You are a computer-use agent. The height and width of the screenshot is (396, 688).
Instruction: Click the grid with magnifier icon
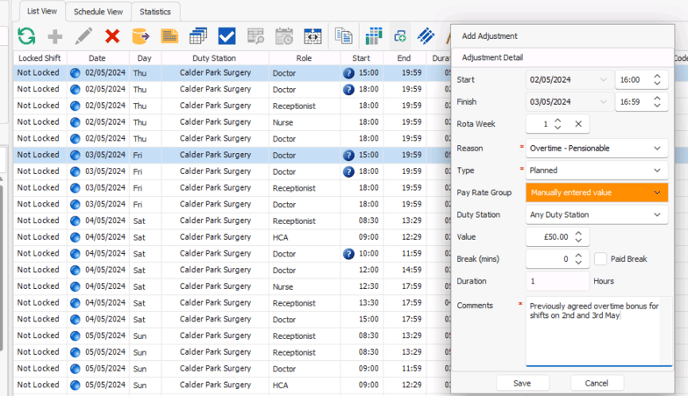[255, 36]
